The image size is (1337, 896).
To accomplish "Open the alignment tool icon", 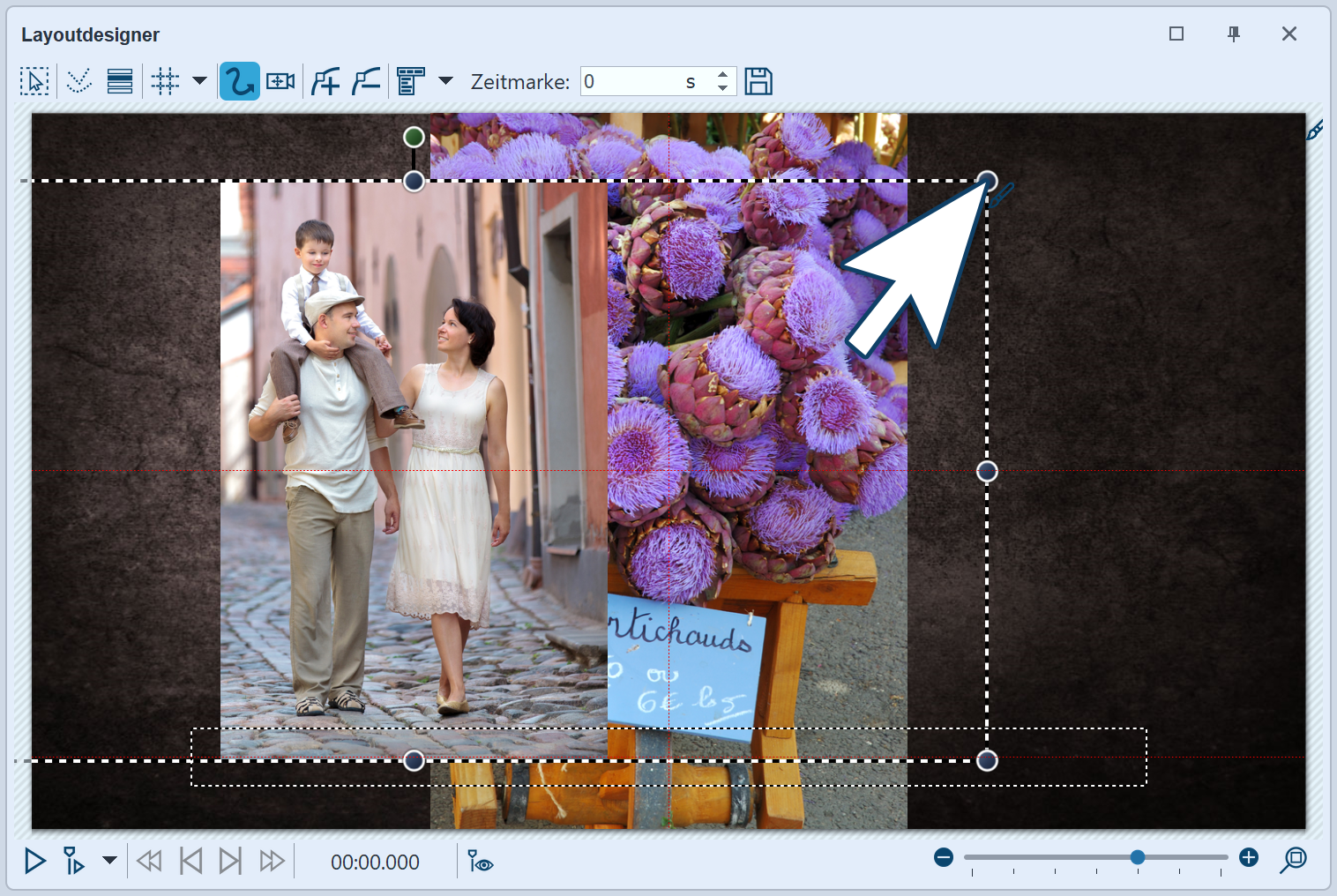I will pos(410,81).
